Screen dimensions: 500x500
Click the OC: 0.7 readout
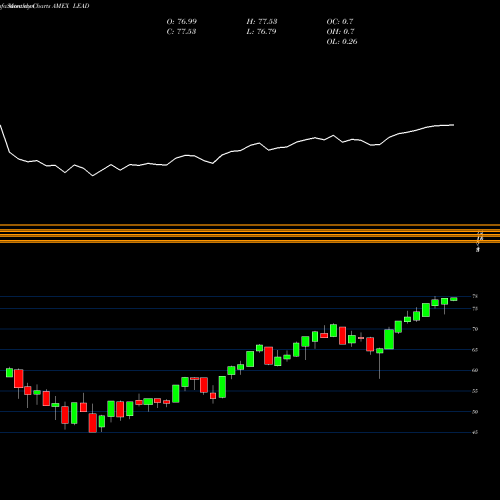340,22
